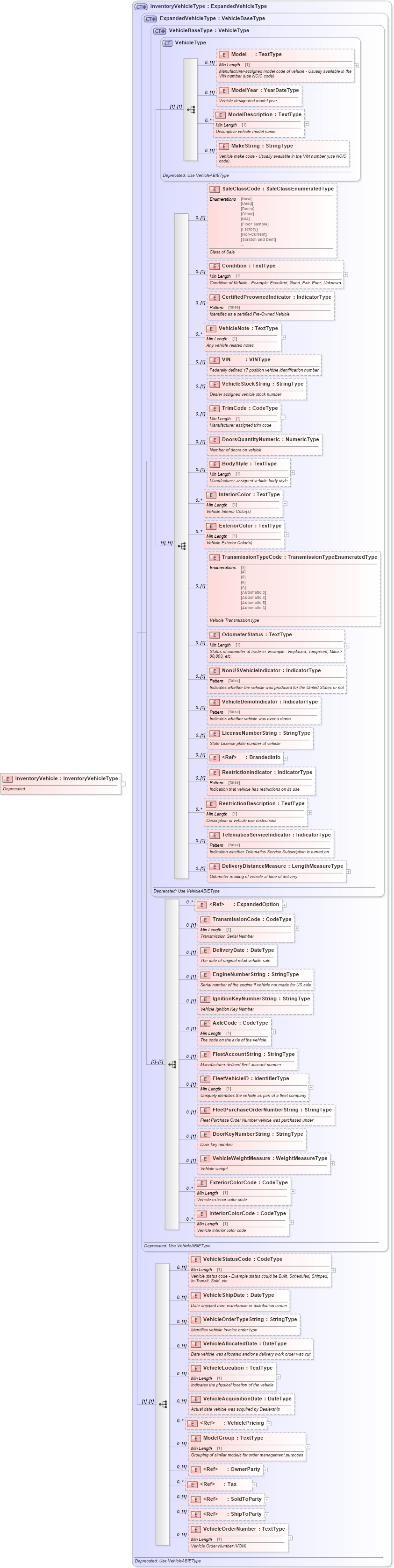Click the E icon of SaleClassCode element
Viewport: 394px width, 1568px height.
click(215, 190)
